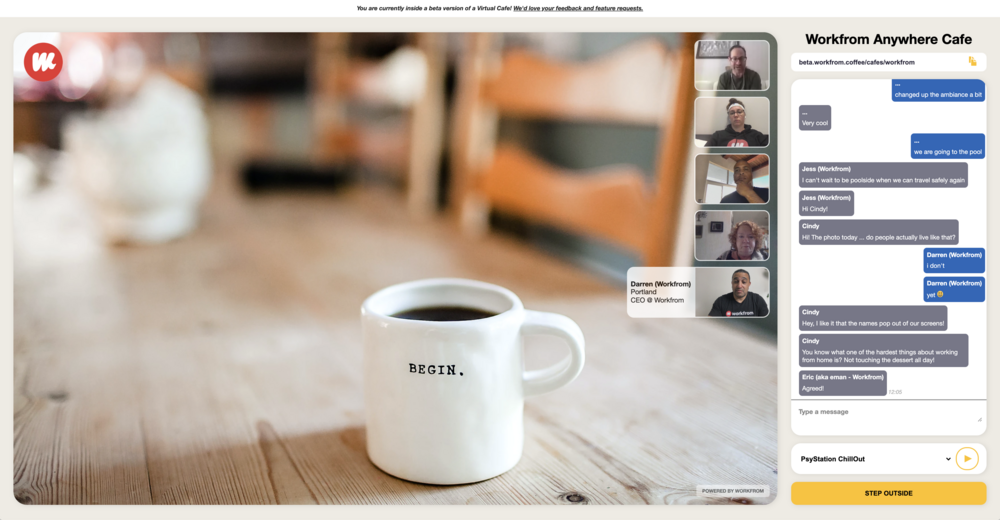Select Darren (Workfrom) video thumbnail
Viewport: 1000px width, 520px height.
click(732, 292)
